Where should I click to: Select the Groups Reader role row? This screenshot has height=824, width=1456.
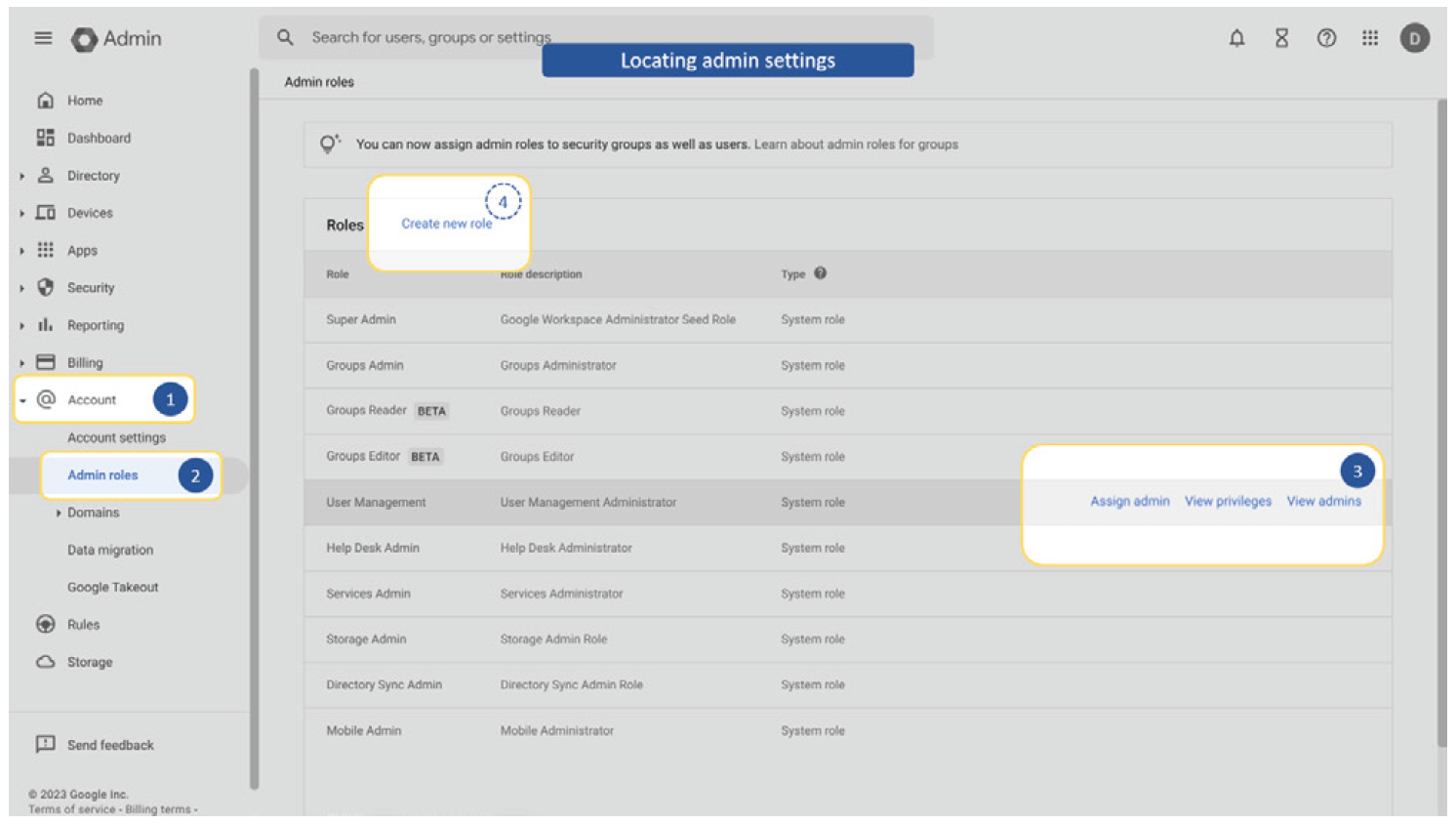pyautogui.click(x=847, y=411)
